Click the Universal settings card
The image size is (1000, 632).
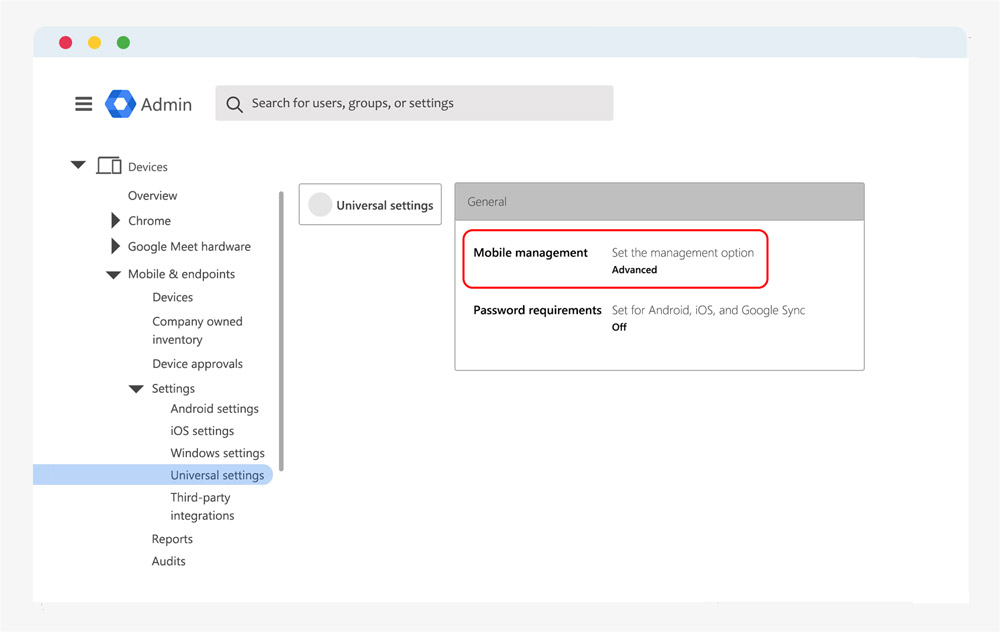click(x=370, y=205)
